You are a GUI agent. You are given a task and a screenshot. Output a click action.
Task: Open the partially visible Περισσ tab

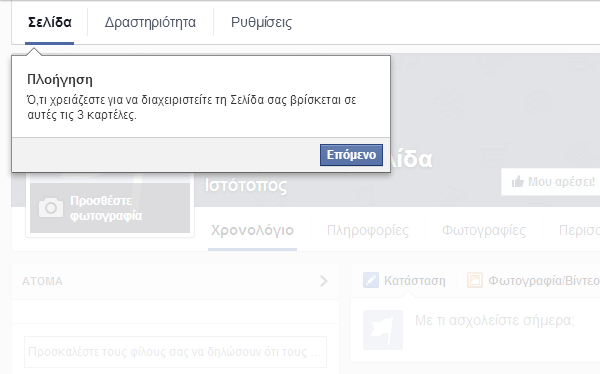point(579,230)
